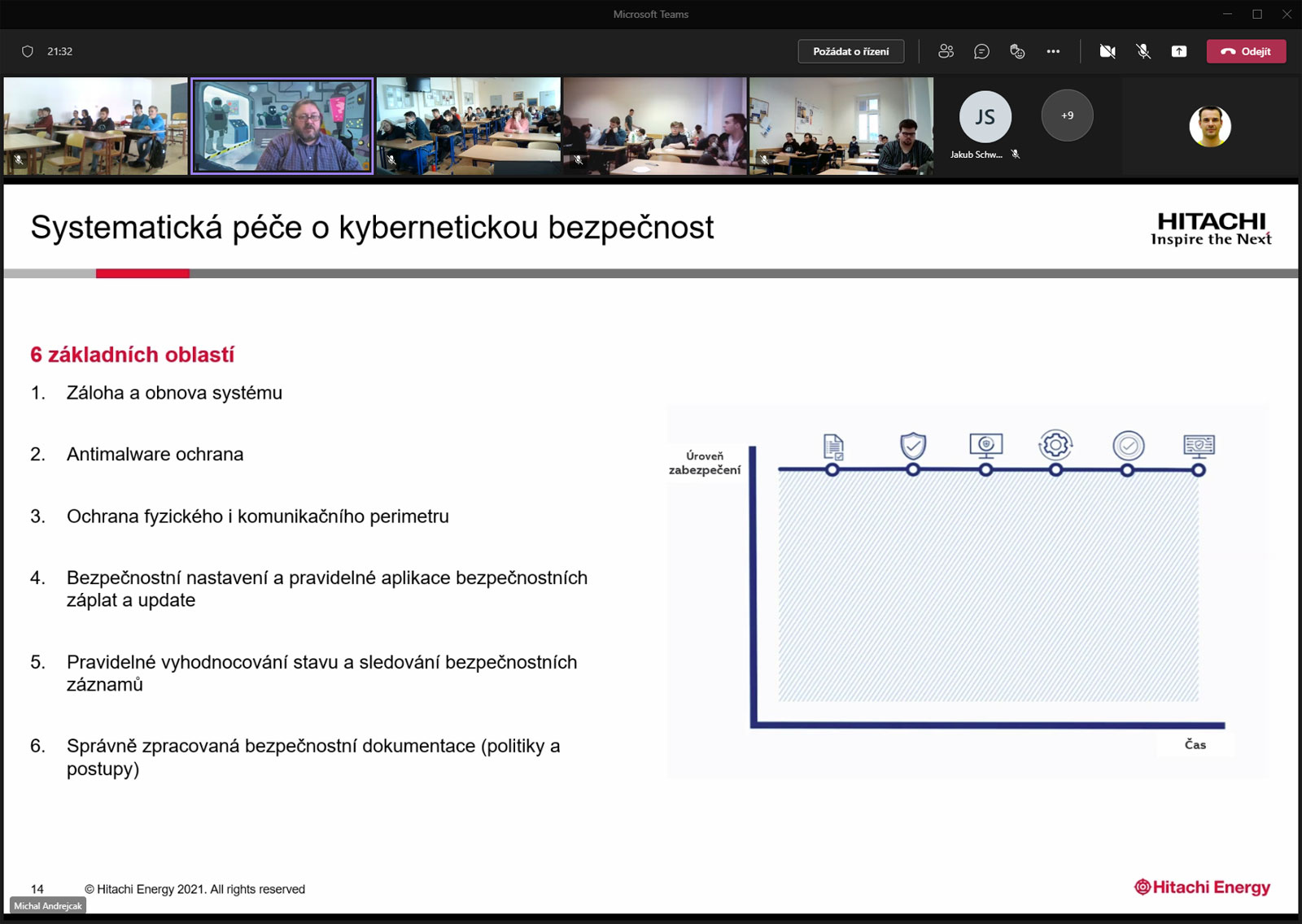Viewport: 1302px width, 924px height.
Task: Select the first classroom video tile
Action: point(96,126)
